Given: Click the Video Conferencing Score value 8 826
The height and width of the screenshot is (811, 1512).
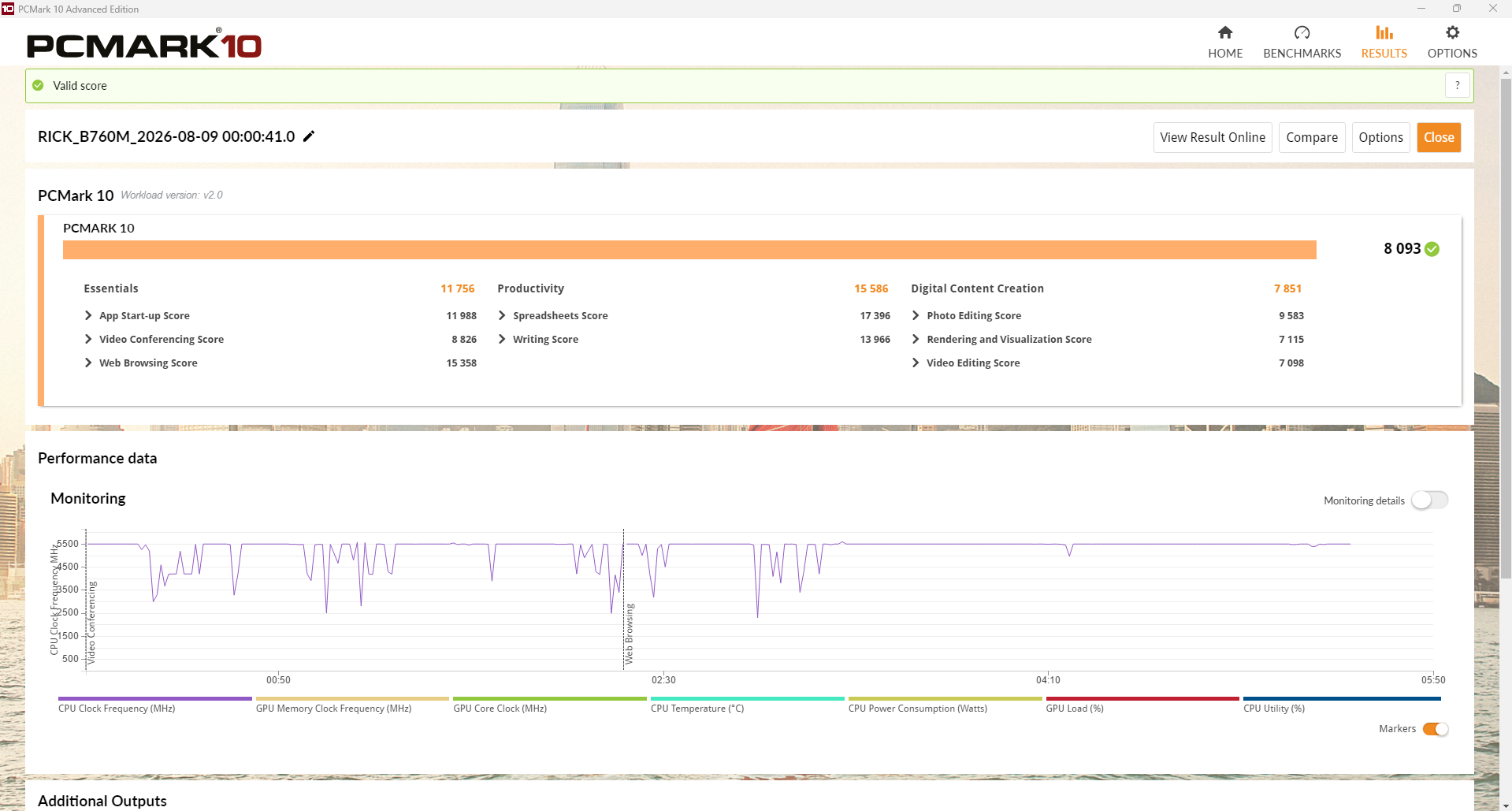Looking at the screenshot, I should pos(464,339).
